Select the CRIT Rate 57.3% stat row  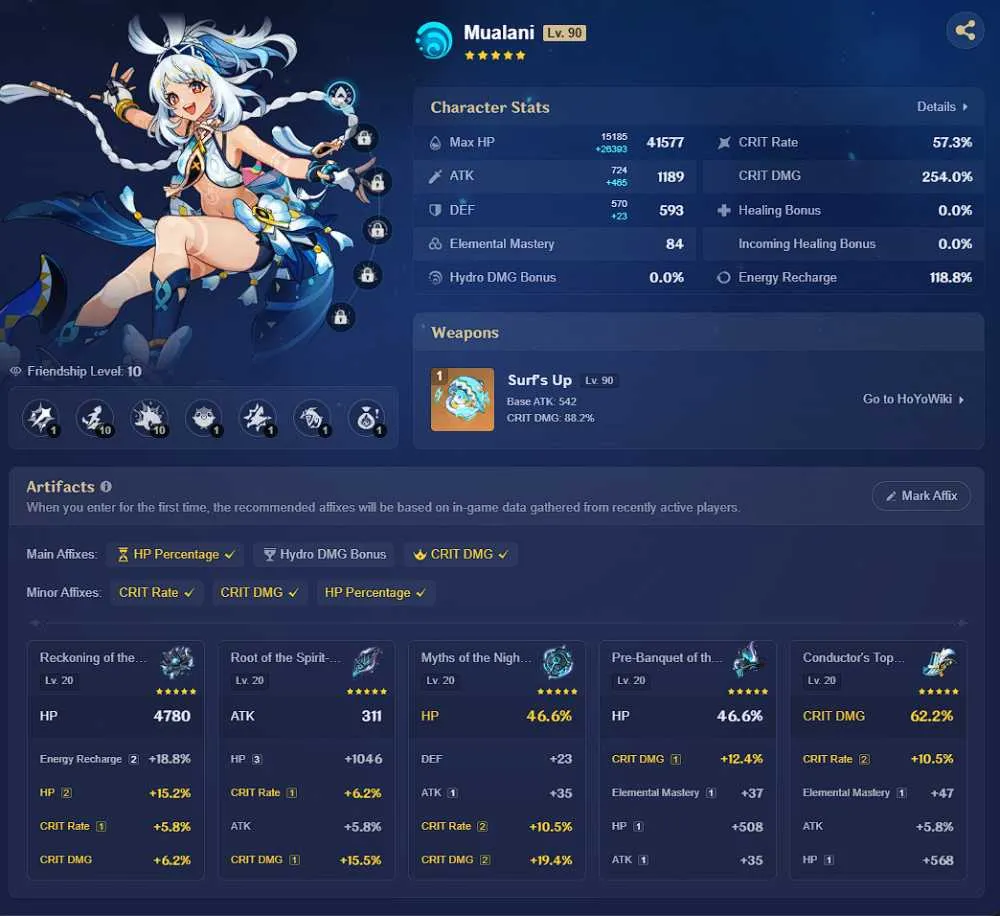[843, 142]
